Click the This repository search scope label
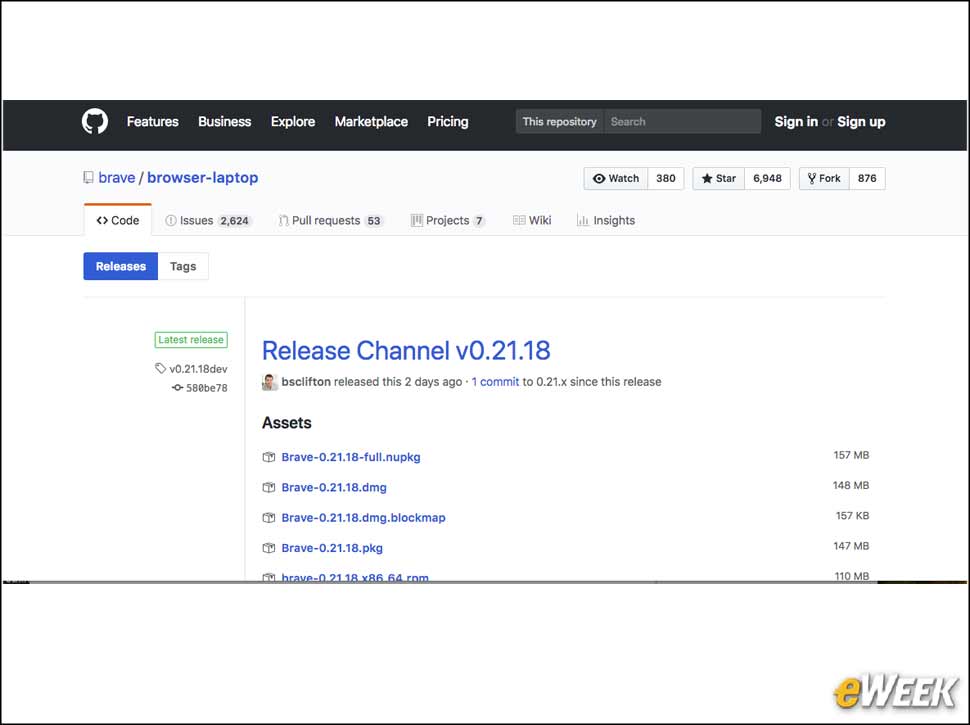The image size is (970, 725). 560,122
